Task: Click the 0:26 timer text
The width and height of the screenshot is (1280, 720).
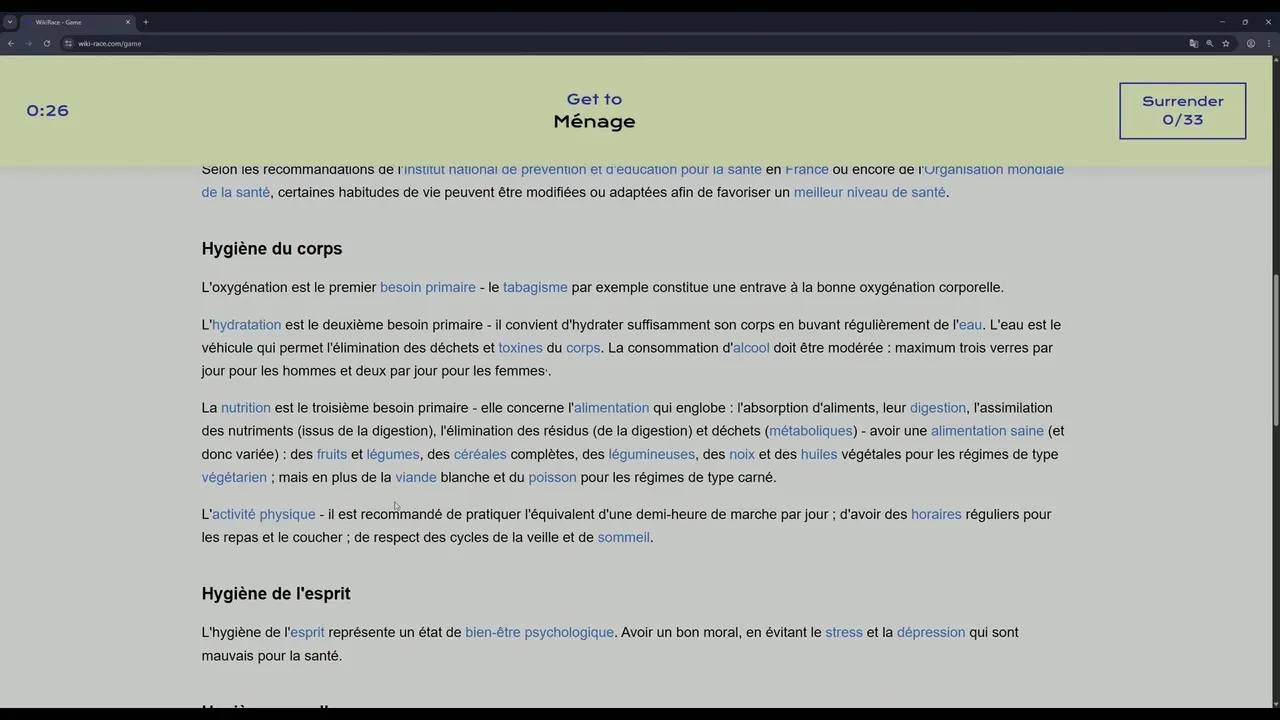Action: (x=47, y=110)
